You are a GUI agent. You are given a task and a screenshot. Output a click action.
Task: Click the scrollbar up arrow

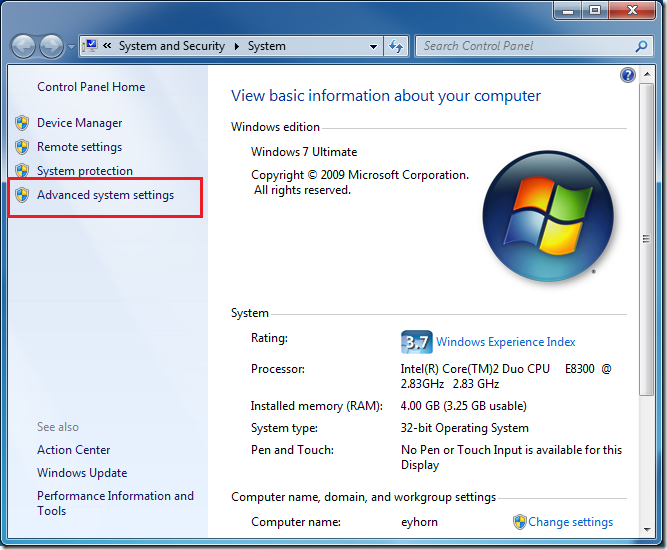[647, 74]
